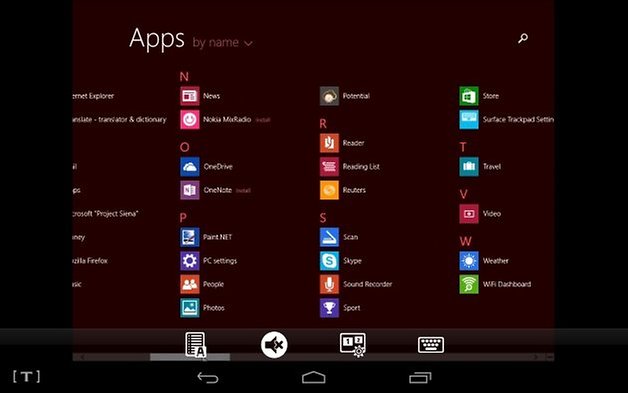Viewport: 628px width, 393px height.
Task: Tap the [T] indicator in navigation bar
Action: point(26,377)
